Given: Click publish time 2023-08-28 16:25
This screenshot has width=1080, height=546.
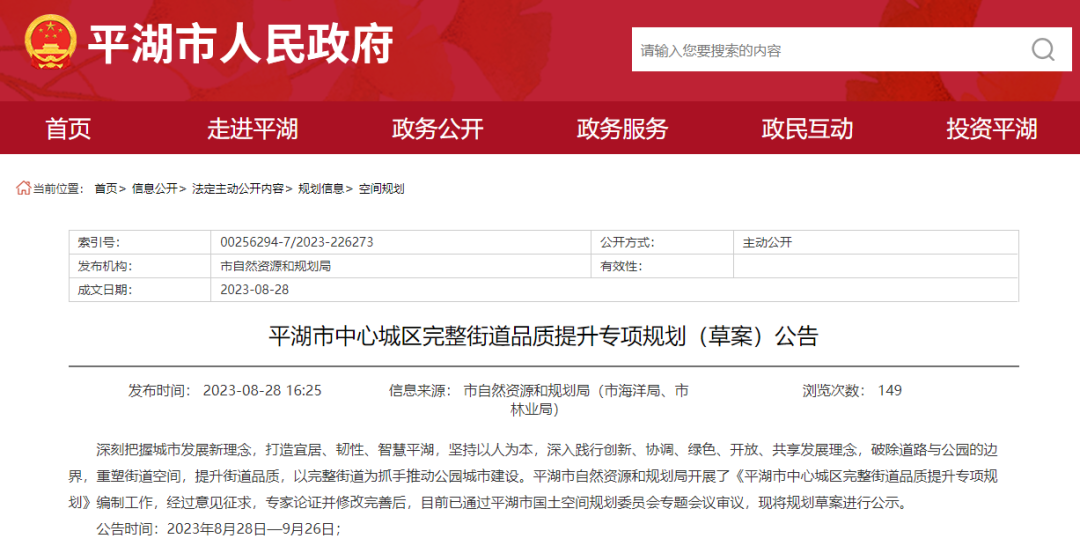Looking at the screenshot, I should click(262, 390).
